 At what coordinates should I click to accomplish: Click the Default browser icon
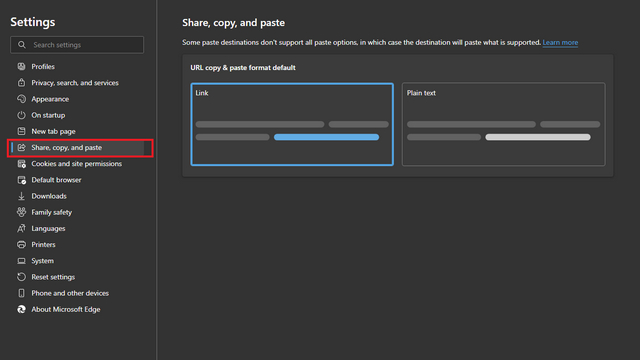[21, 180]
